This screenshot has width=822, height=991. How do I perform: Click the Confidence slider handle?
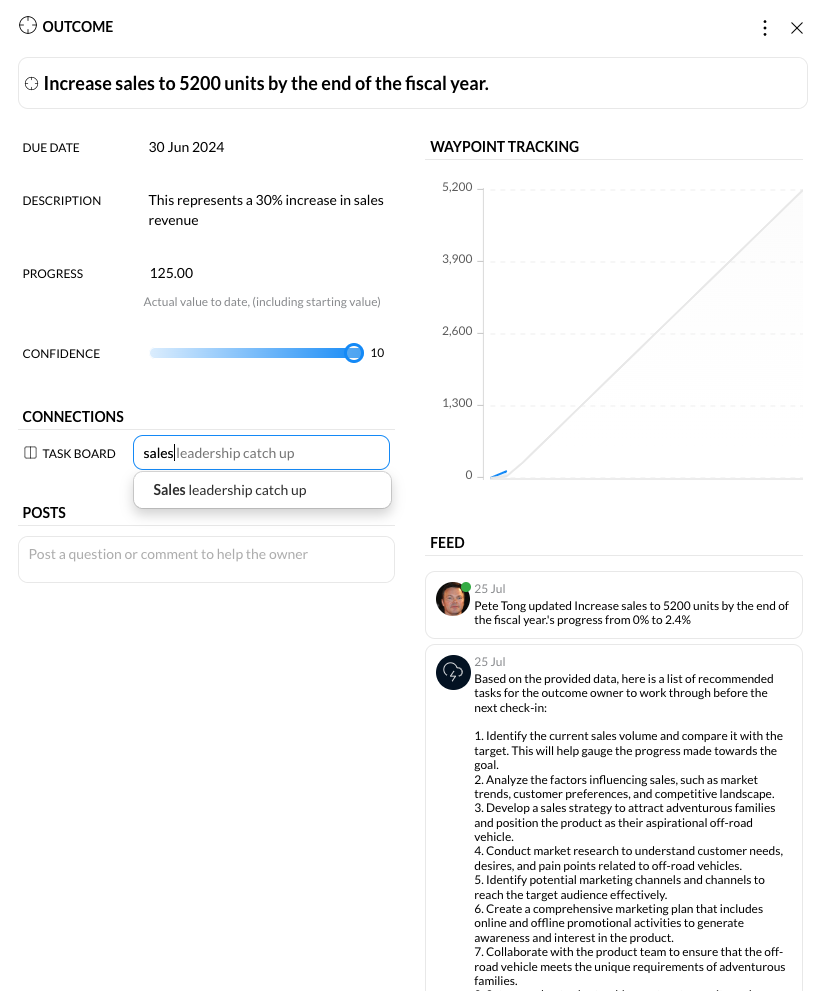(x=354, y=353)
